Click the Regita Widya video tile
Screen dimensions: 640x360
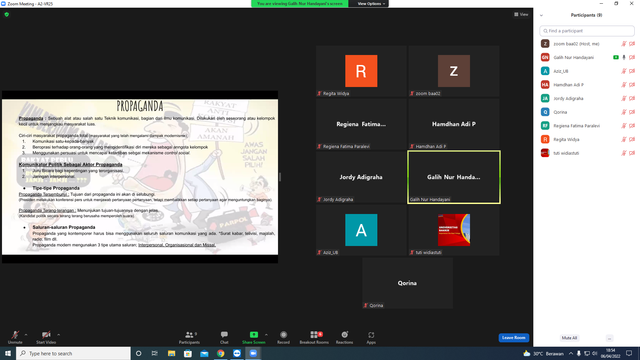click(x=361, y=71)
